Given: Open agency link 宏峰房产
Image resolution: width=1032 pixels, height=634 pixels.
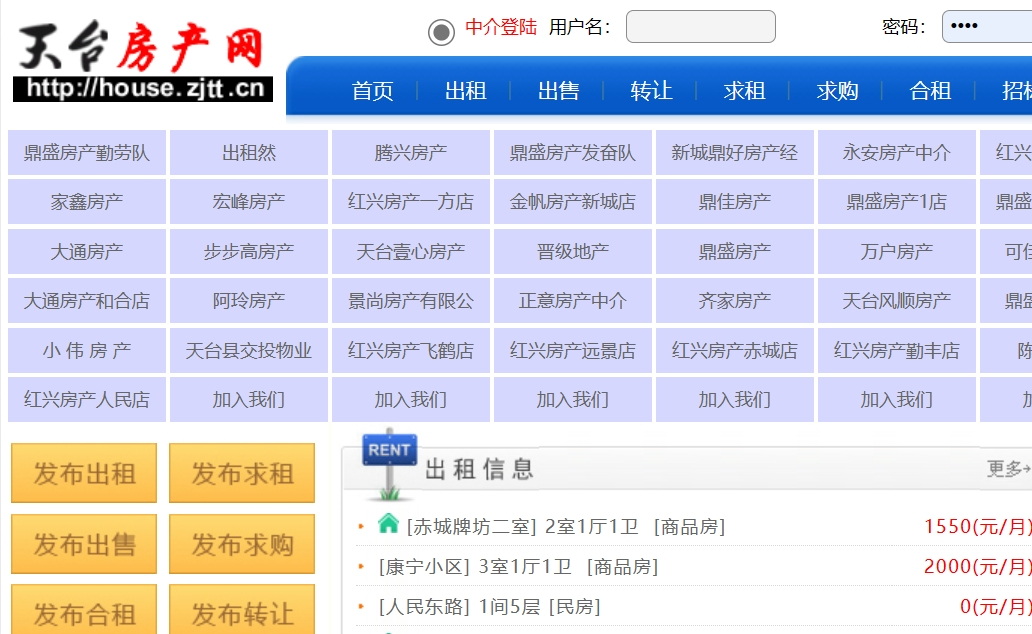Looking at the screenshot, I should [x=249, y=201].
